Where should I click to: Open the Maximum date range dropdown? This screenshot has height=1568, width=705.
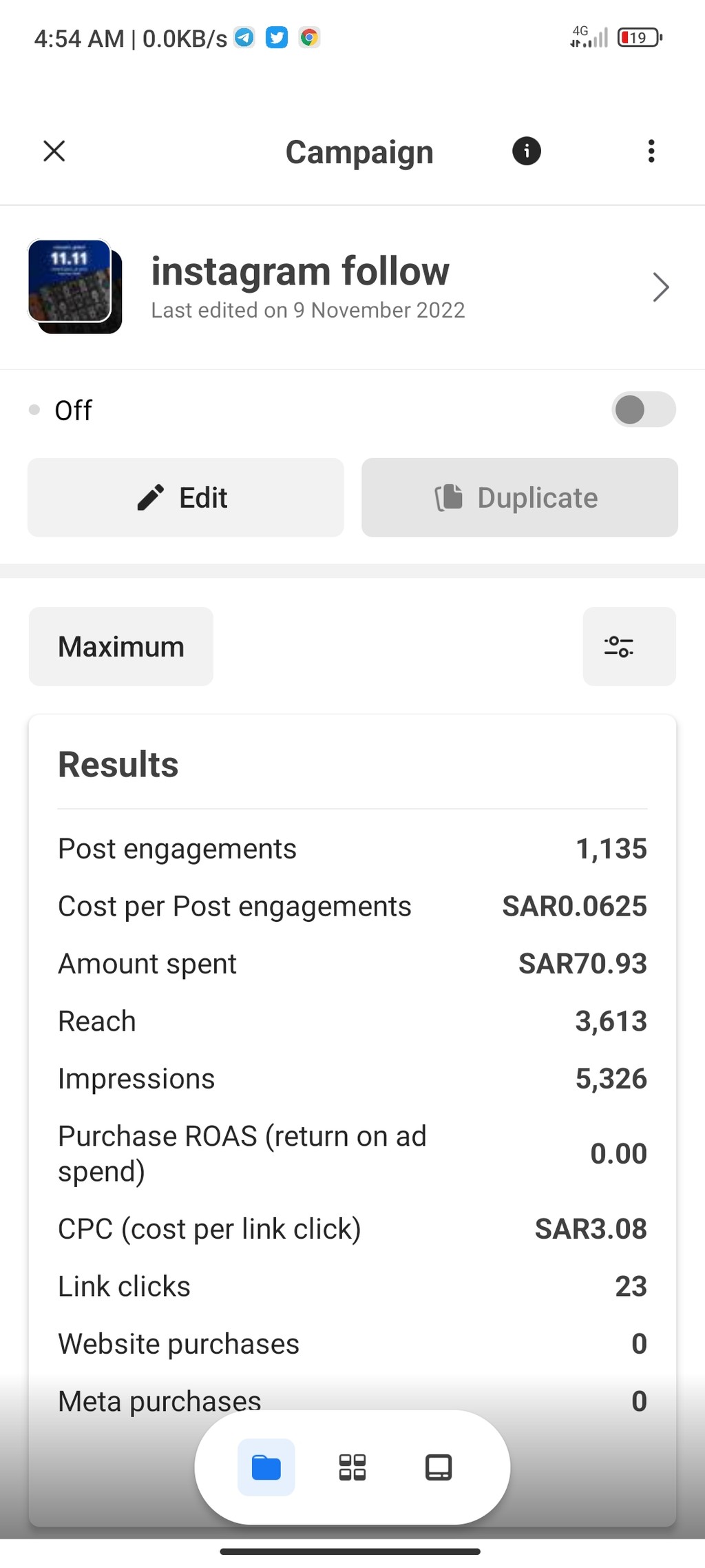pyautogui.click(x=121, y=646)
